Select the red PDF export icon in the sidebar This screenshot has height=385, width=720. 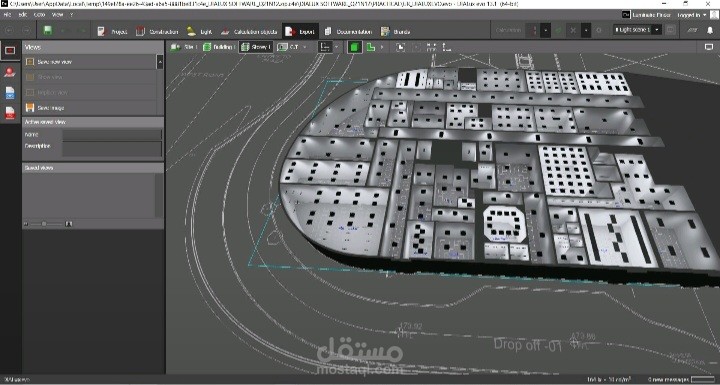10,113
